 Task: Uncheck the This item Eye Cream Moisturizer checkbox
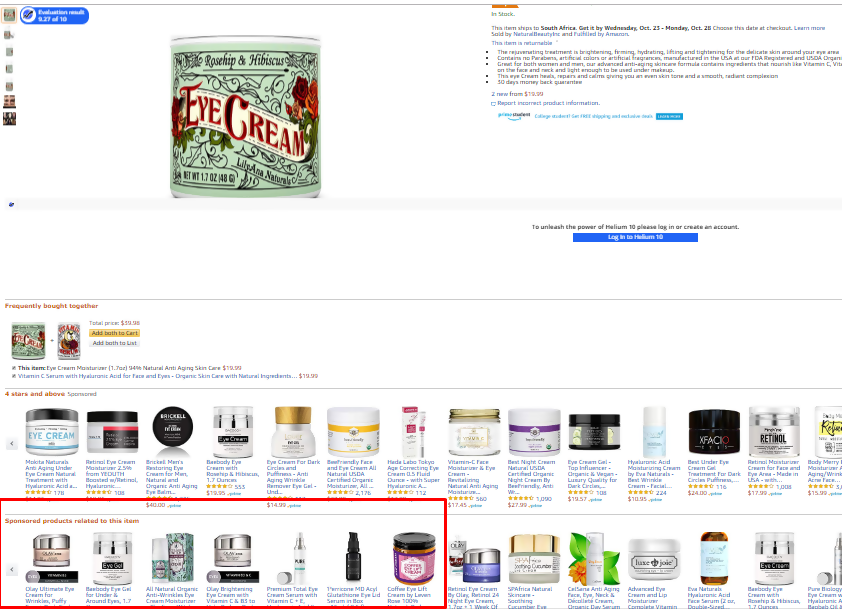(13, 368)
